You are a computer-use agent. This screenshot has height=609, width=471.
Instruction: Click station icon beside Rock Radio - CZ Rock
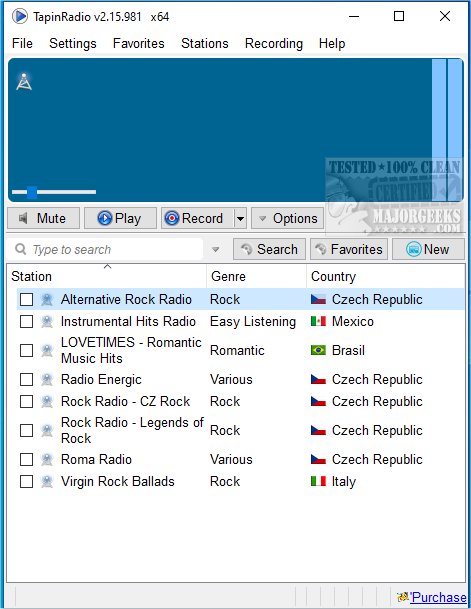(x=47, y=401)
